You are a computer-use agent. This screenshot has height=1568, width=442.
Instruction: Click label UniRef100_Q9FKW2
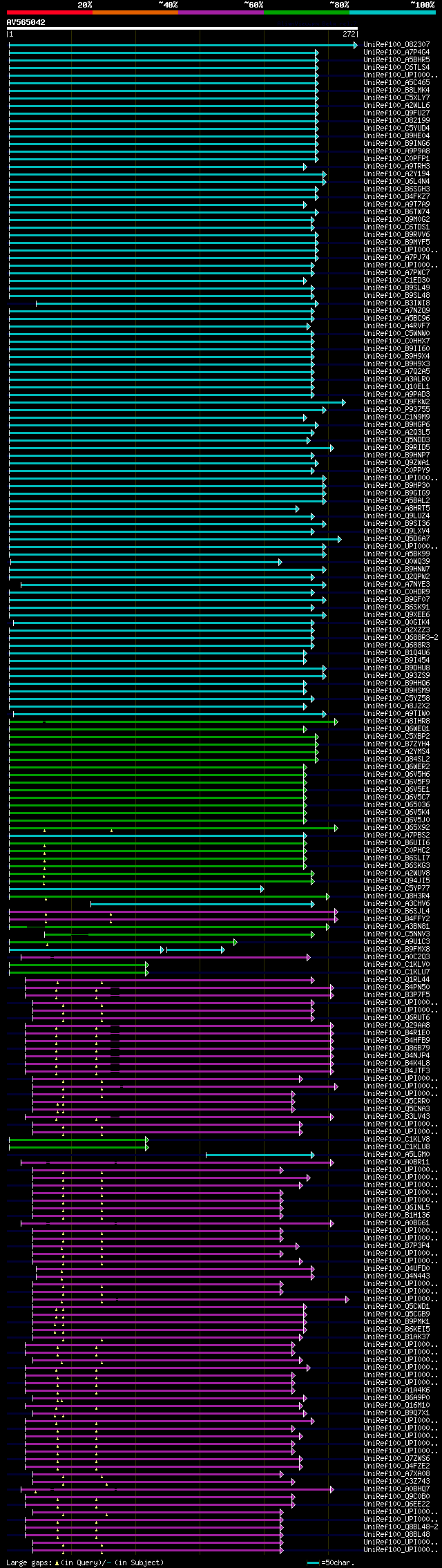pyautogui.click(x=396, y=402)
